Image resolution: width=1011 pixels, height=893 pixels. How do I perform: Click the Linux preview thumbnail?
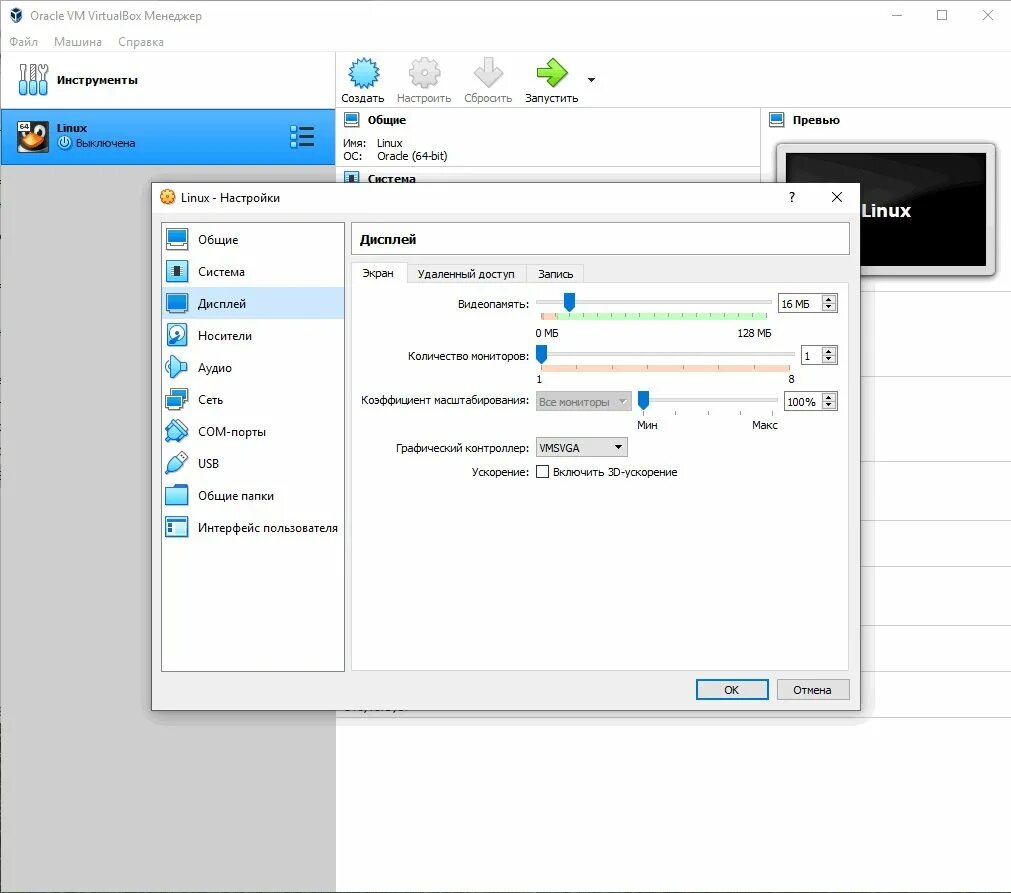[923, 210]
